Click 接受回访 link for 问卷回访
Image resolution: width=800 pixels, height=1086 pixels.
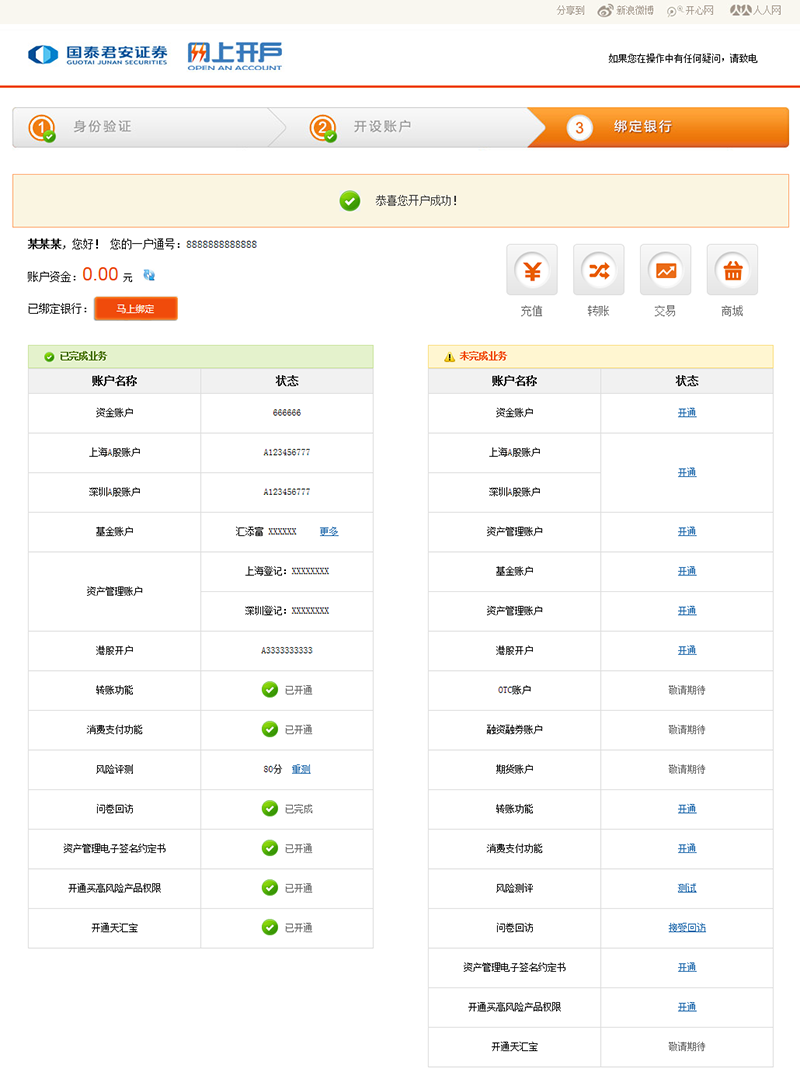[x=687, y=928]
